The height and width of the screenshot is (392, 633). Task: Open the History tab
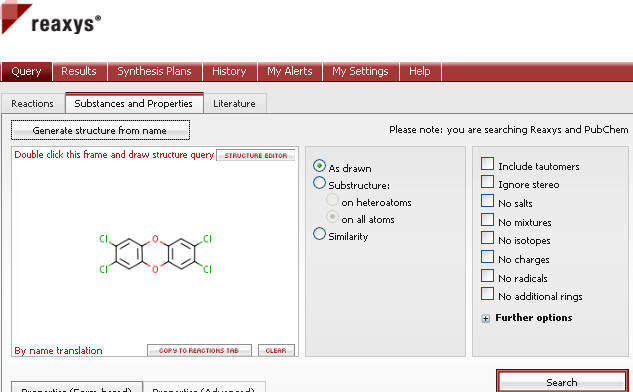pyautogui.click(x=229, y=71)
